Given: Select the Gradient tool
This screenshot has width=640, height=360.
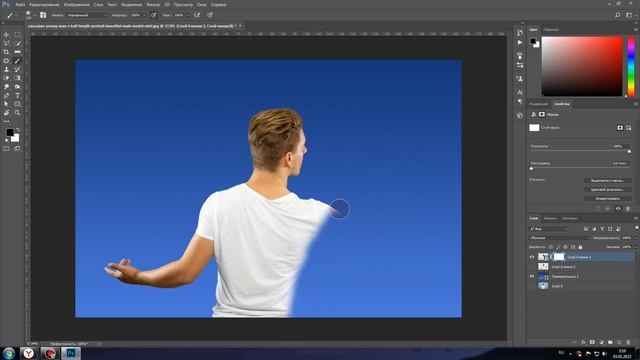Looking at the screenshot, I should click(x=17, y=78).
